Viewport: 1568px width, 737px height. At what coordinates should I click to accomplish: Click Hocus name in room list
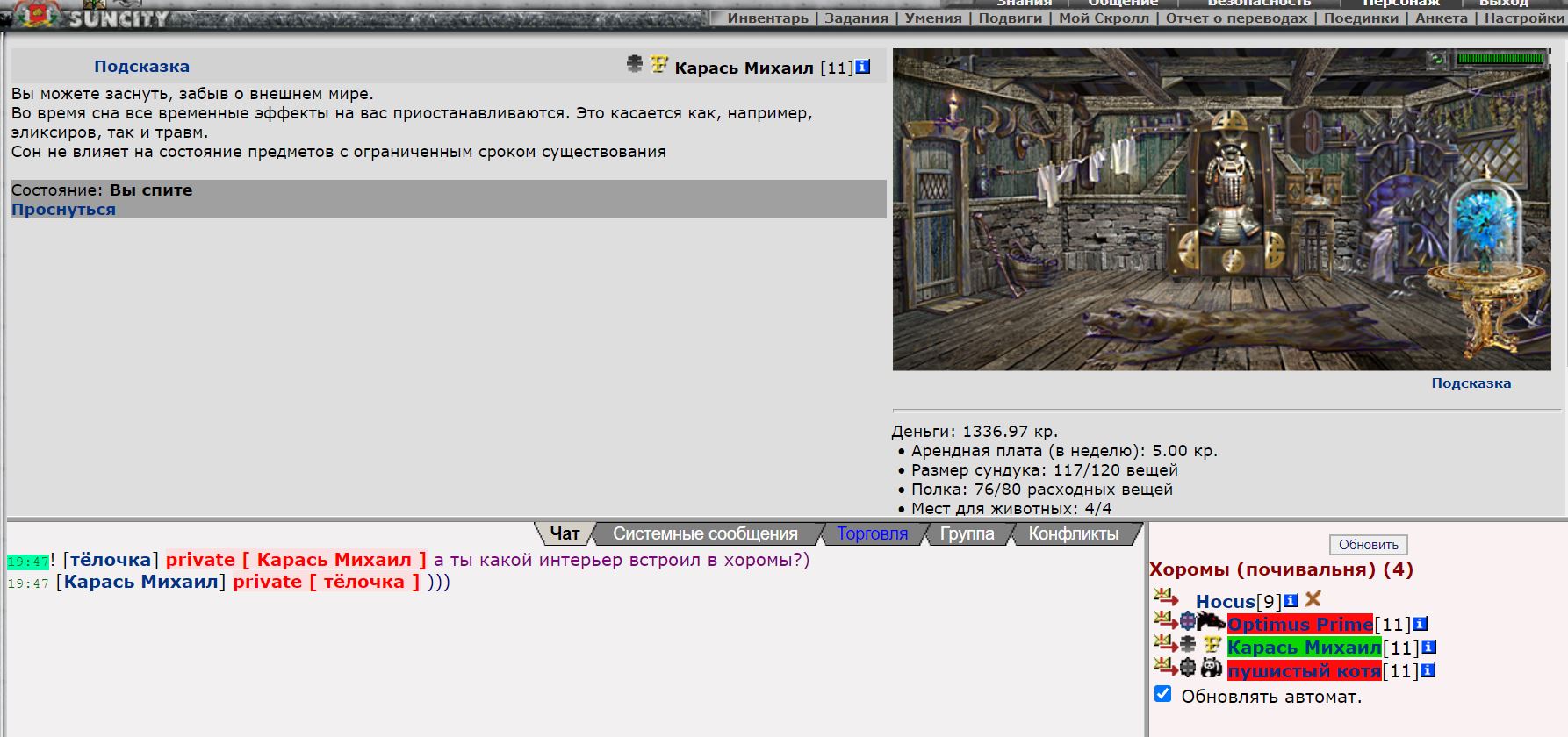point(1225,601)
